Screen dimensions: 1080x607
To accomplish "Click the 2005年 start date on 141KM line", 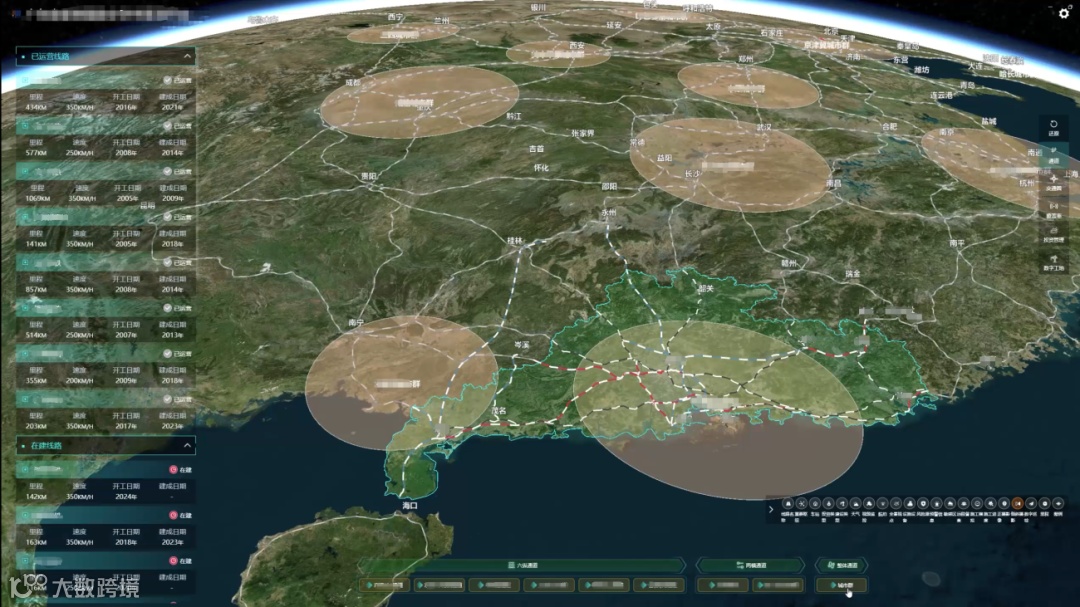I will [126, 243].
